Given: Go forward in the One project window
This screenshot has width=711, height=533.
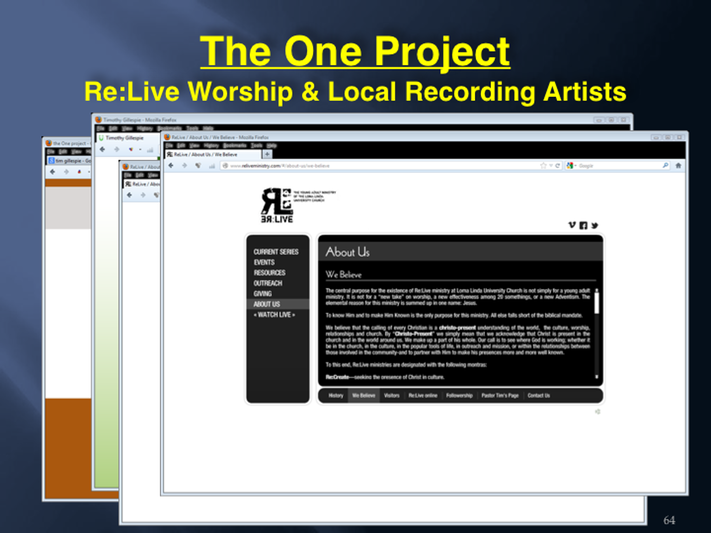Looking at the screenshot, I should click(x=66, y=172).
